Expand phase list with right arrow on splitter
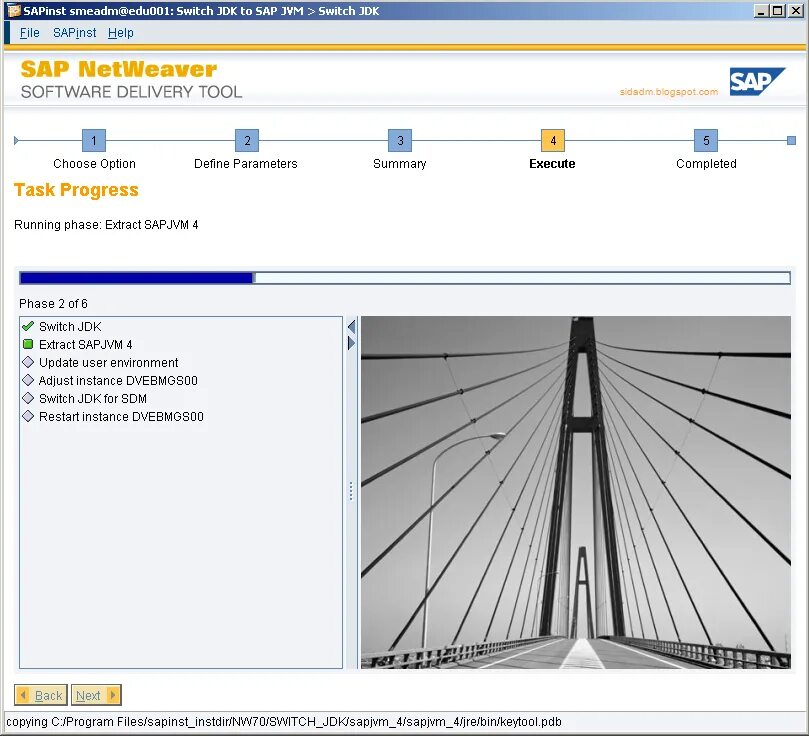The width and height of the screenshot is (809, 736). click(351, 343)
